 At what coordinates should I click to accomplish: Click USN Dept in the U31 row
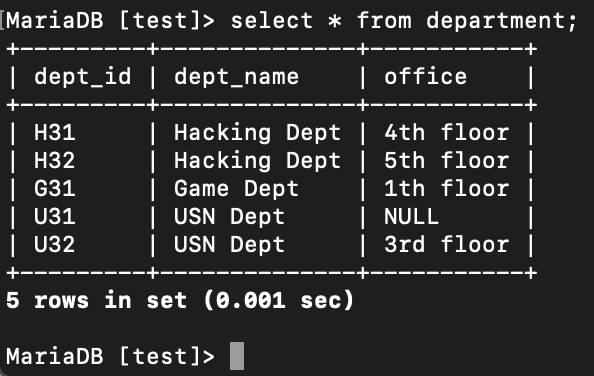pyautogui.click(x=229, y=217)
